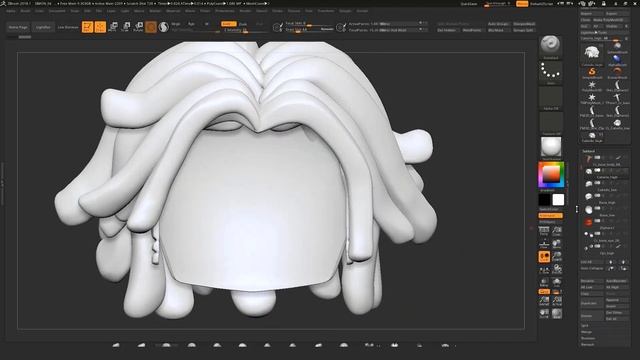Toggle the orange Gizmo 3D sphere icon
The height and width of the screenshot is (360, 640).
(151, 27)
